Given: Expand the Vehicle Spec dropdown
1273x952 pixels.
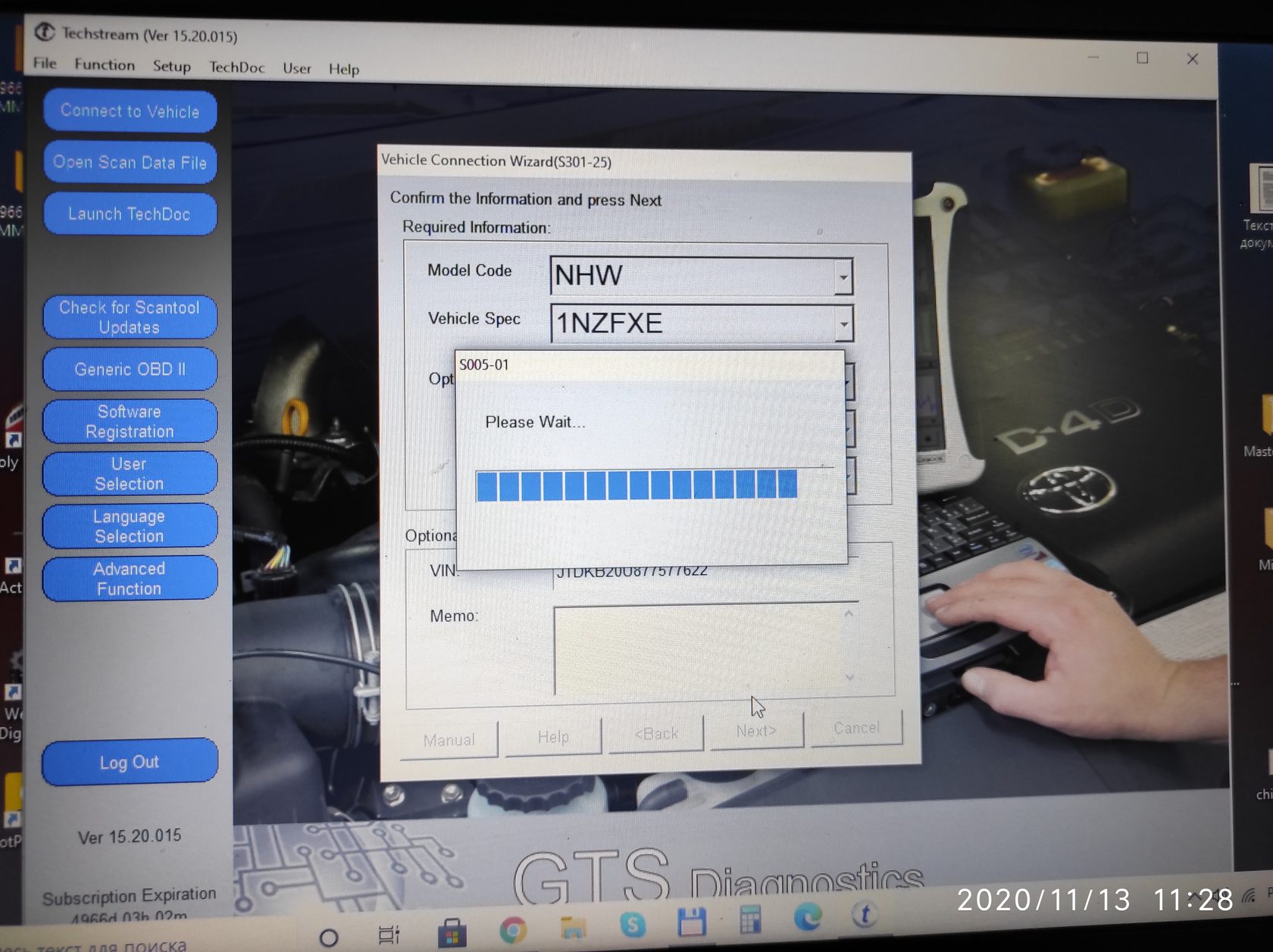Looking at the screenshot, I should [x=843, y=325].
